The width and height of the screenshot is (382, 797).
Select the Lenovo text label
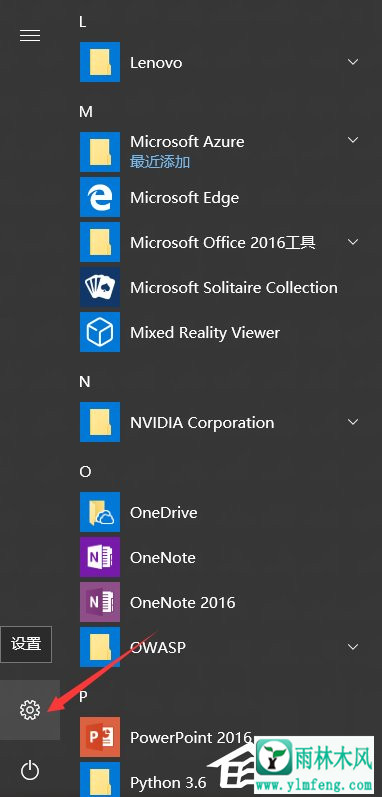pos(156,63)
